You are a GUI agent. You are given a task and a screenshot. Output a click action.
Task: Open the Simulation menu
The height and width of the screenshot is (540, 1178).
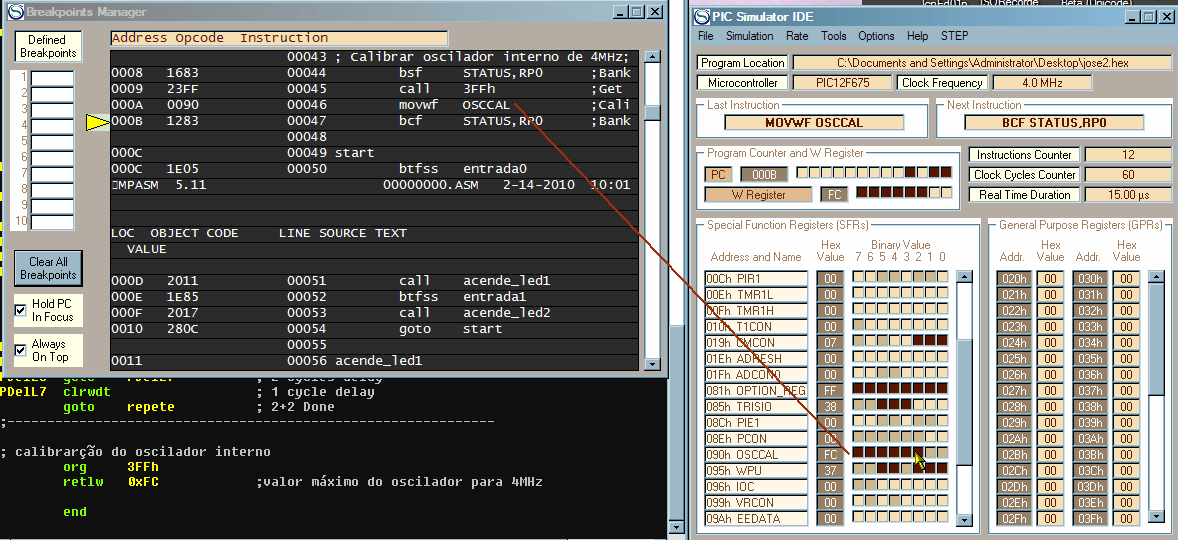[x=749, y=36]
